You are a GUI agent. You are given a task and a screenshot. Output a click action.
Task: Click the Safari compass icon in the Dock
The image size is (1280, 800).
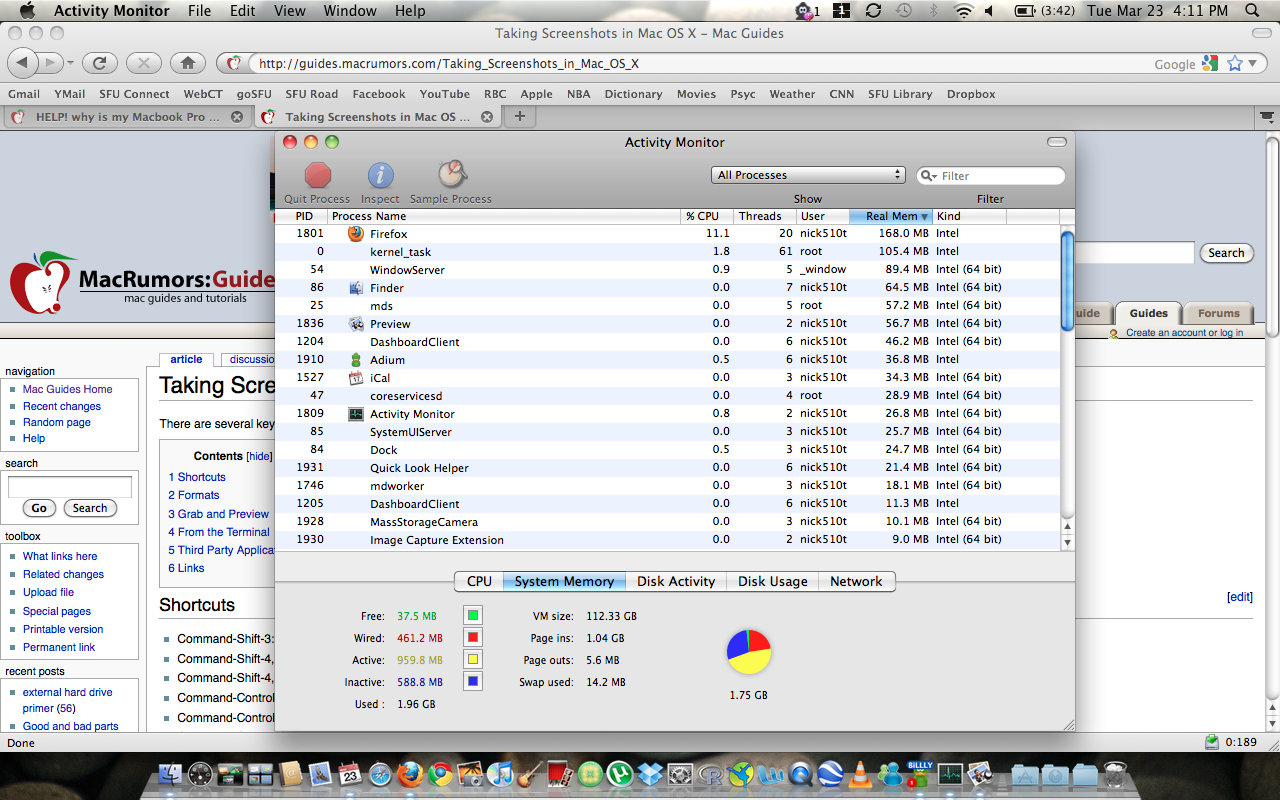point(380,774)
